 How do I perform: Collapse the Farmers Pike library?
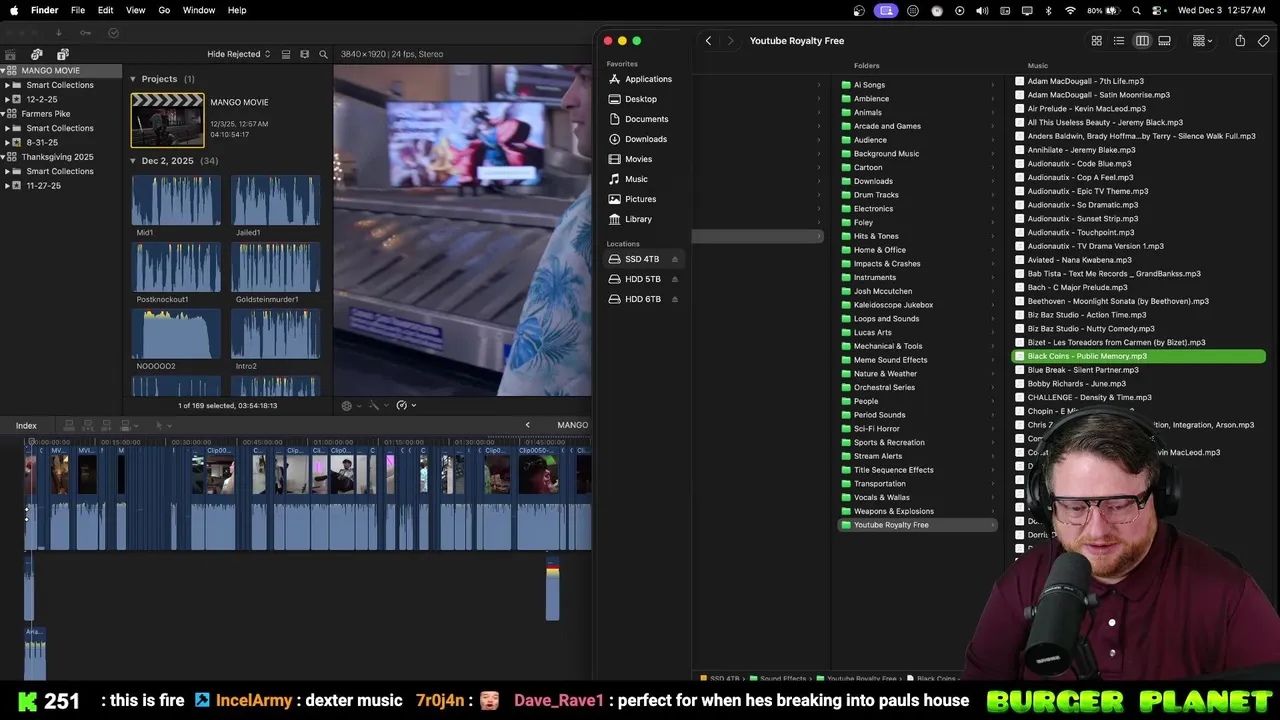tap(3, 114)
